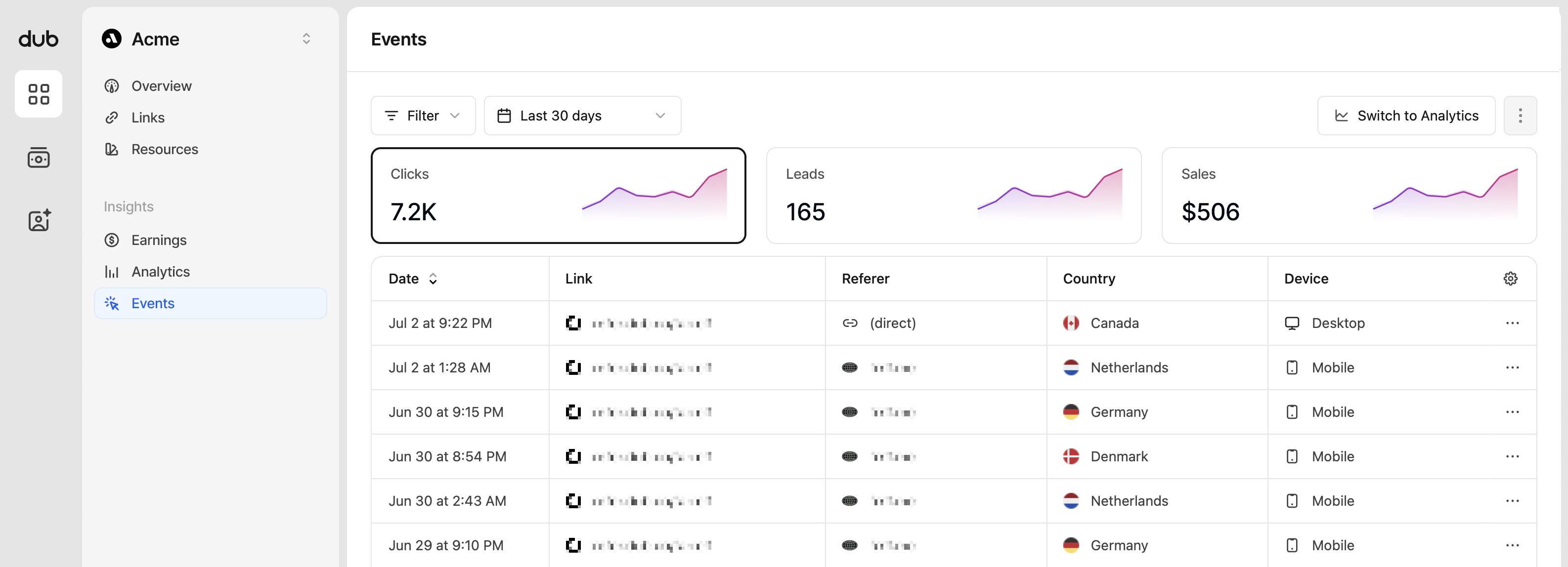Click Netherlands in the Jul 2 1:28 AM row
1568x567 pixels.
[x=1129, y=367]
